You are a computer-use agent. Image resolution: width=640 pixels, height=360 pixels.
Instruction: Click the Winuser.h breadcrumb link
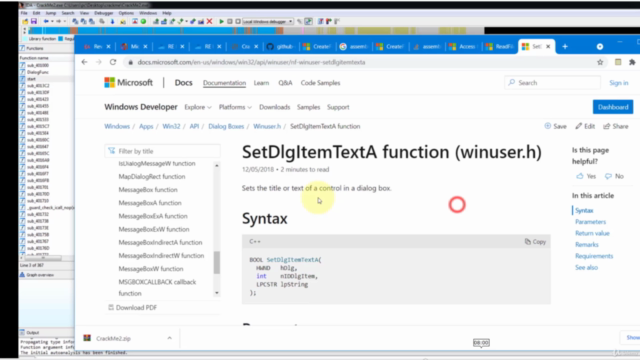tap(267, 126)
